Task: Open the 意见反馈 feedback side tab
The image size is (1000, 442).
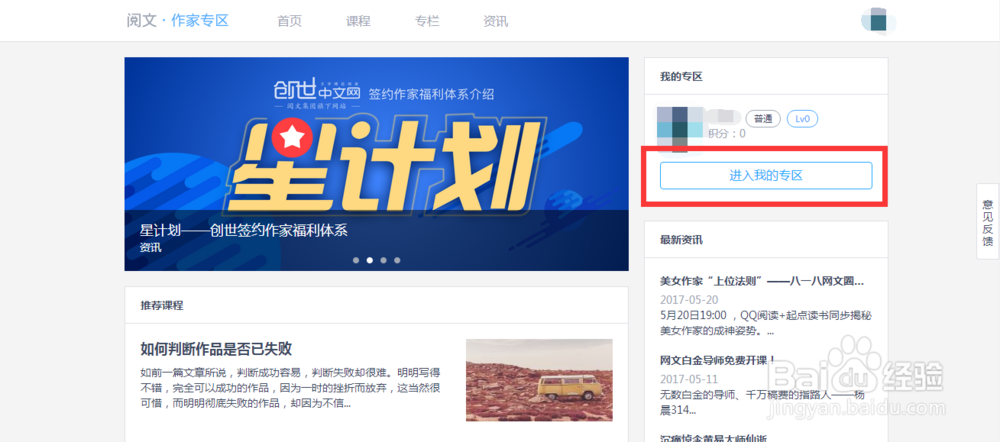Action: pos(988,221)
